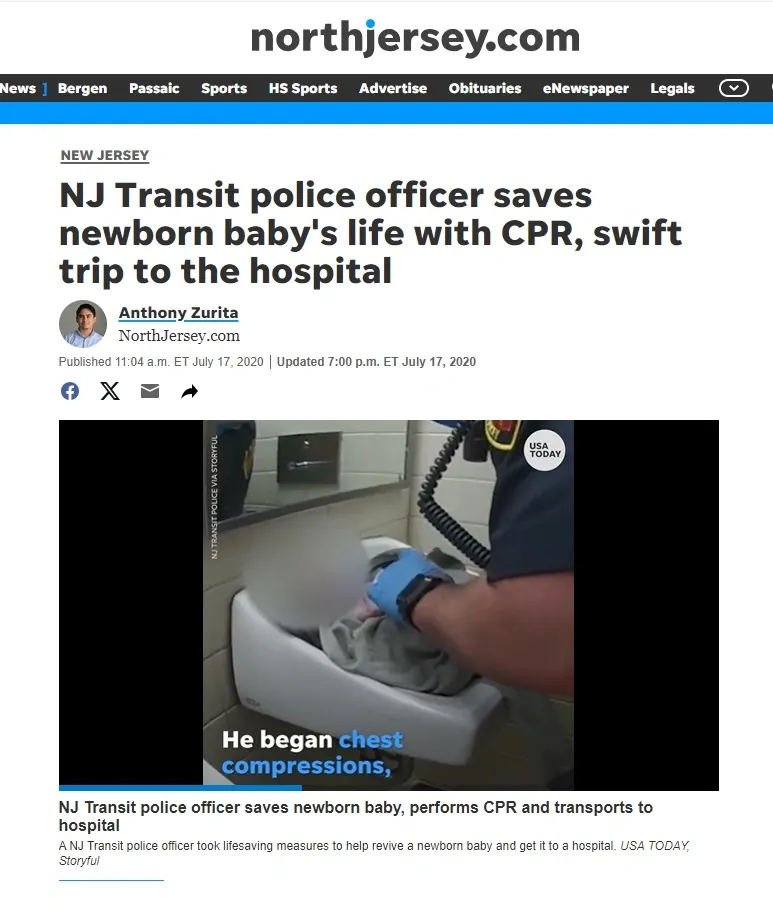
Task: Share article via email envelope icon
Action: tap(150, 391)
